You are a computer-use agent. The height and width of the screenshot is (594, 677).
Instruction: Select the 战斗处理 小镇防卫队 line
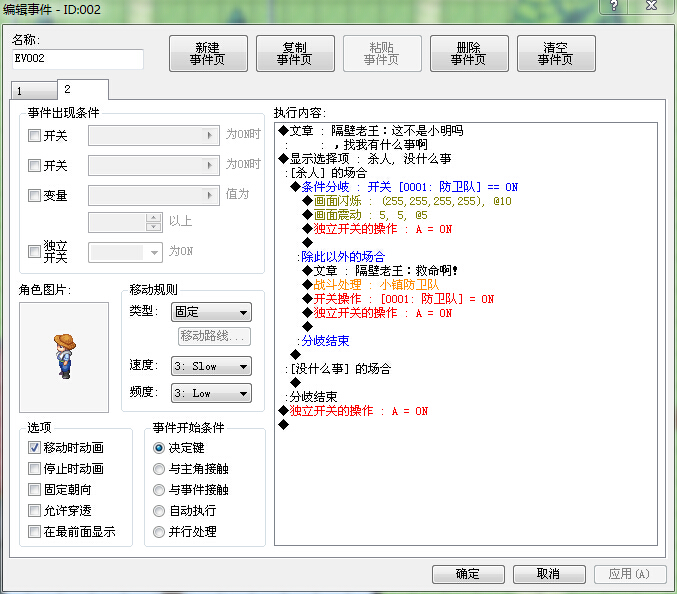point(370,285)
